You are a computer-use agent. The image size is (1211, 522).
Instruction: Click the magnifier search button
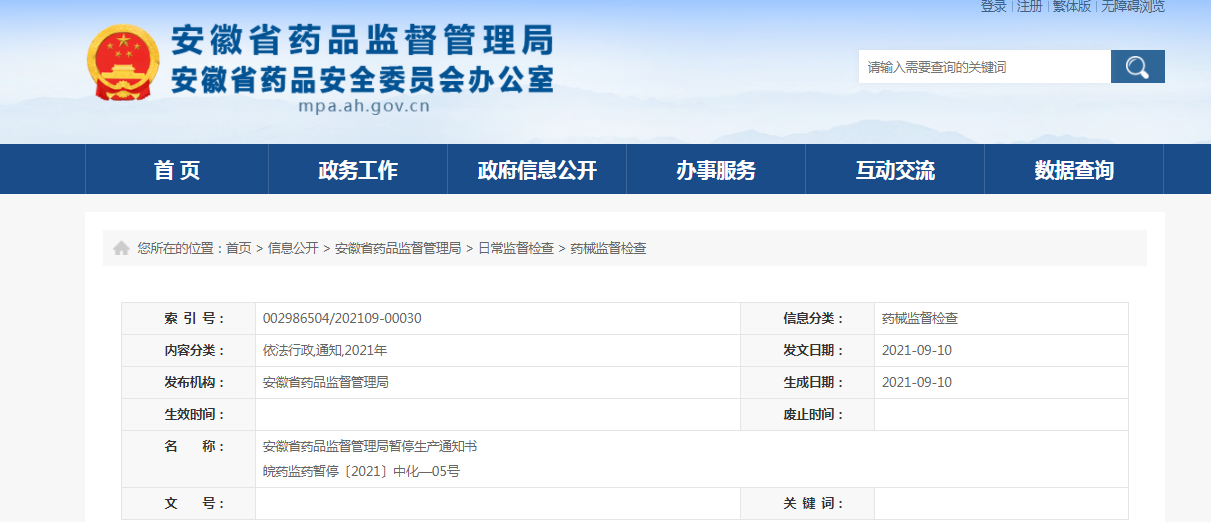(1138, 67)
